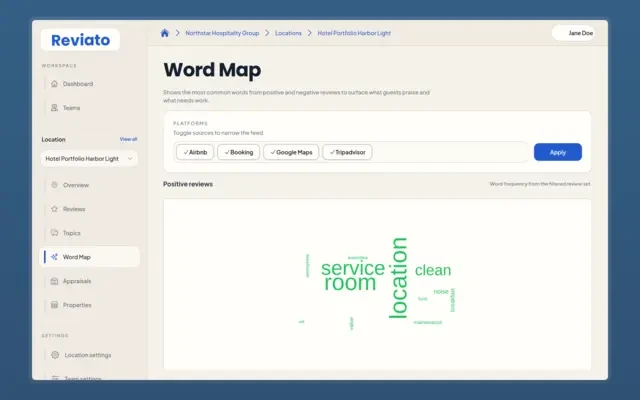This screenshot has width=640, height=400.
Task: Open the Hotel Portfolio Harbor Light location dropdown
Action: tap(89, 159)
